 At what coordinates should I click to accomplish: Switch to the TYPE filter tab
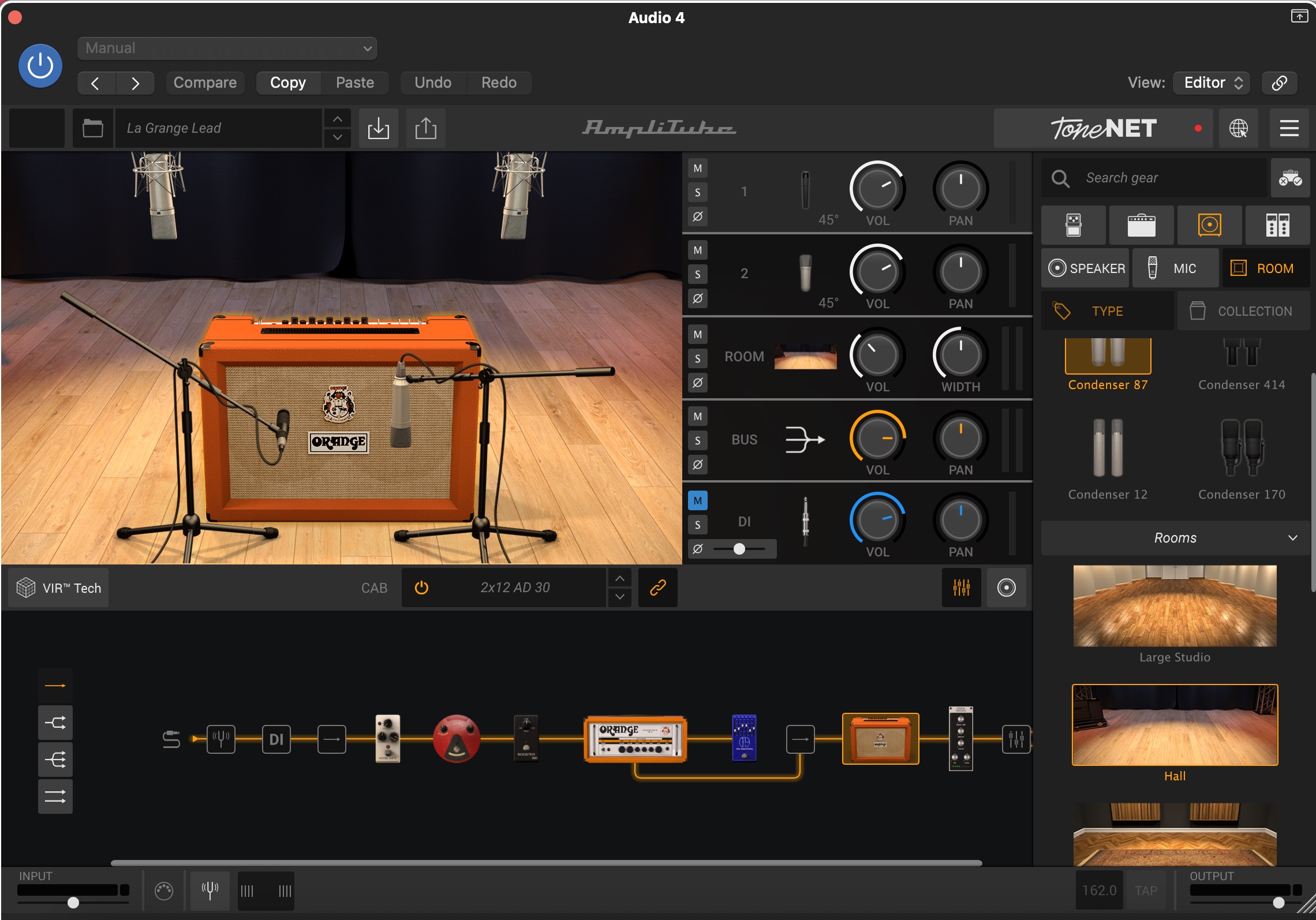[x=1107, y=311]
